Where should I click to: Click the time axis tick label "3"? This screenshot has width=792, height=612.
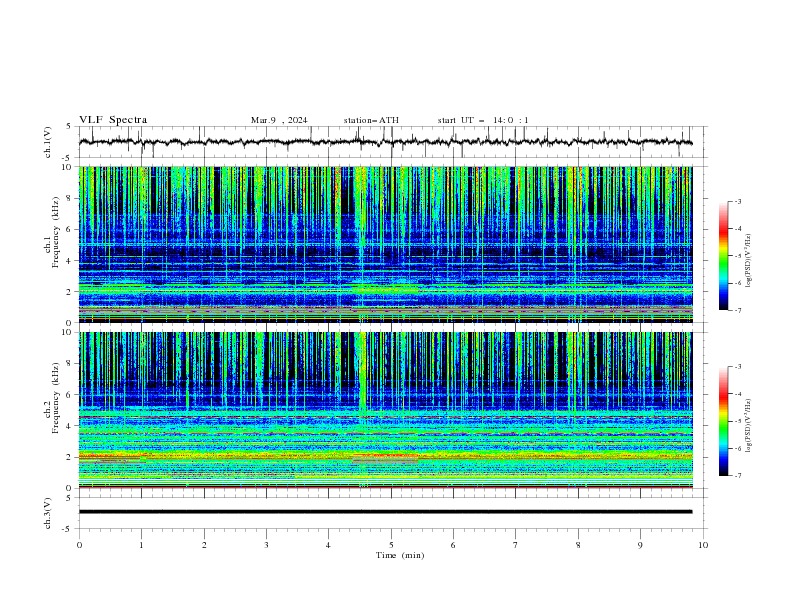pyautogui.click(x=266, y=545)
